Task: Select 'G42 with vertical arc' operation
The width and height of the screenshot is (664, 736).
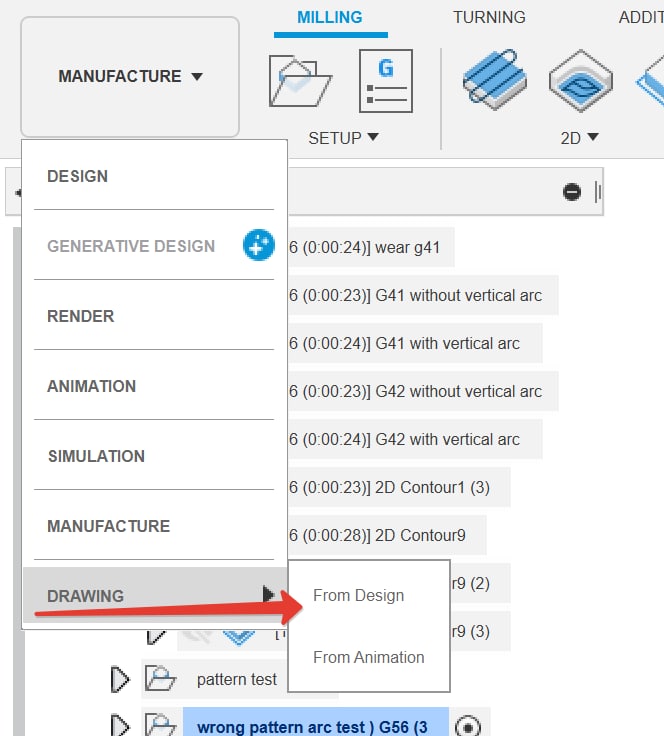Action: click(415, 439)
